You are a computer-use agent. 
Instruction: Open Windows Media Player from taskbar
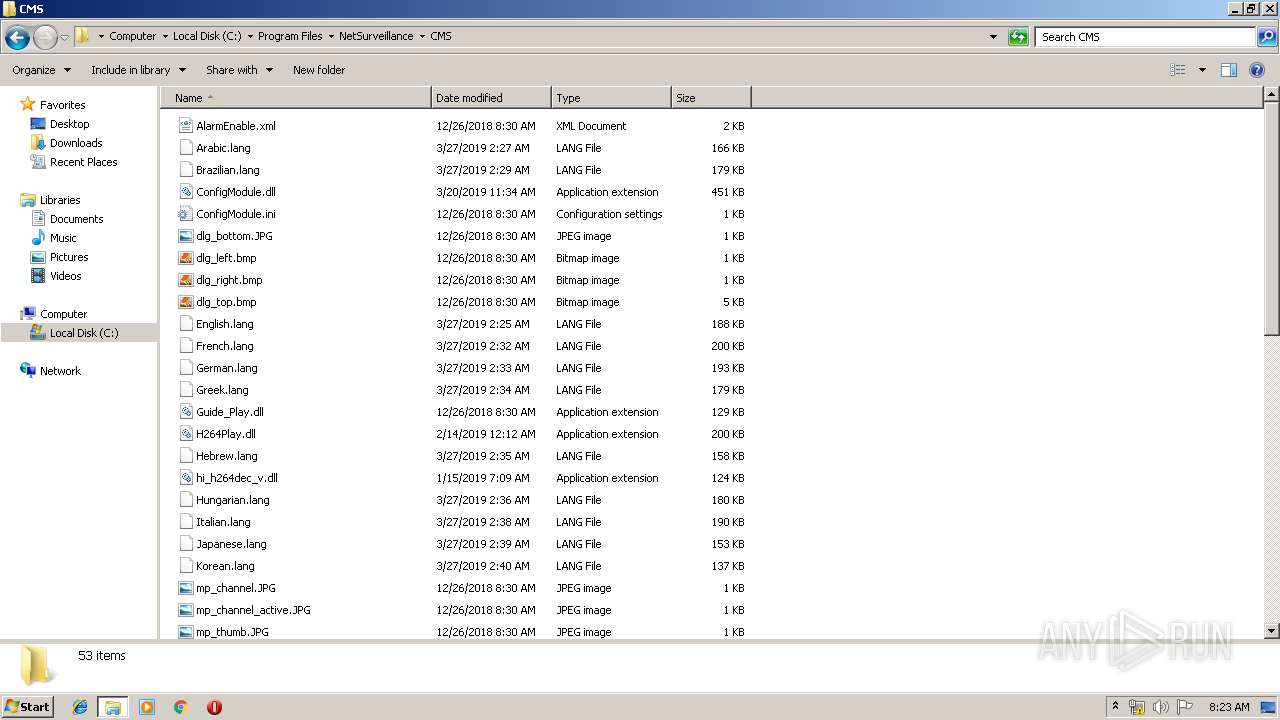coord(147,707)
